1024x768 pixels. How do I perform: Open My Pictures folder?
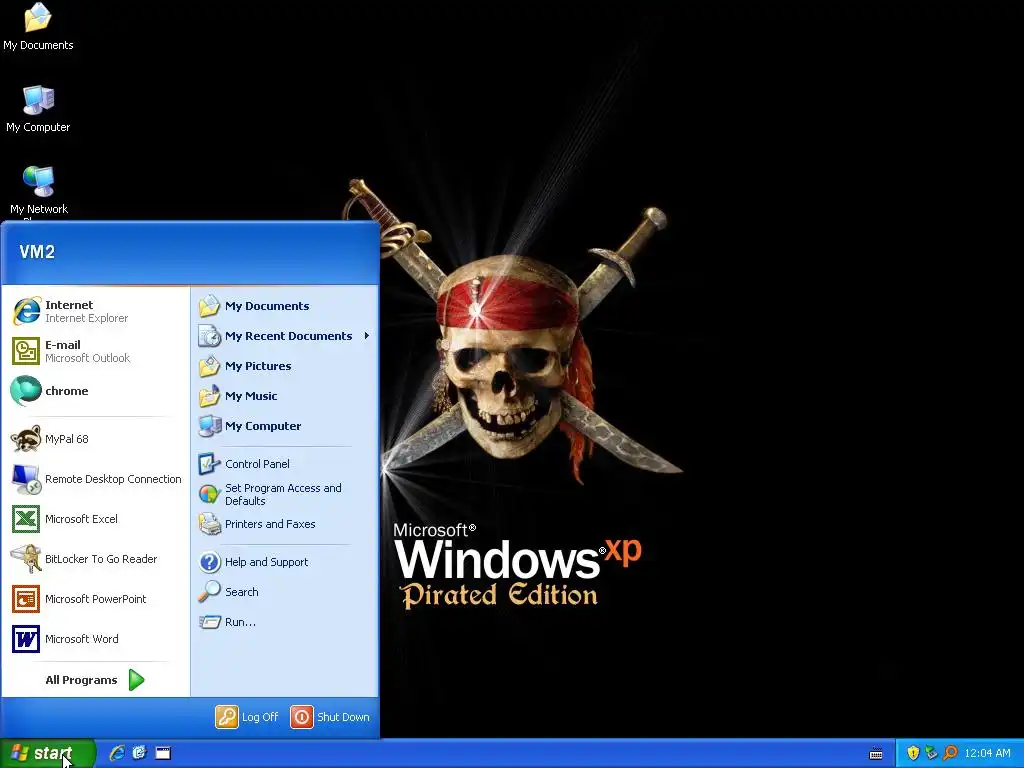click(x=285, y=366)
